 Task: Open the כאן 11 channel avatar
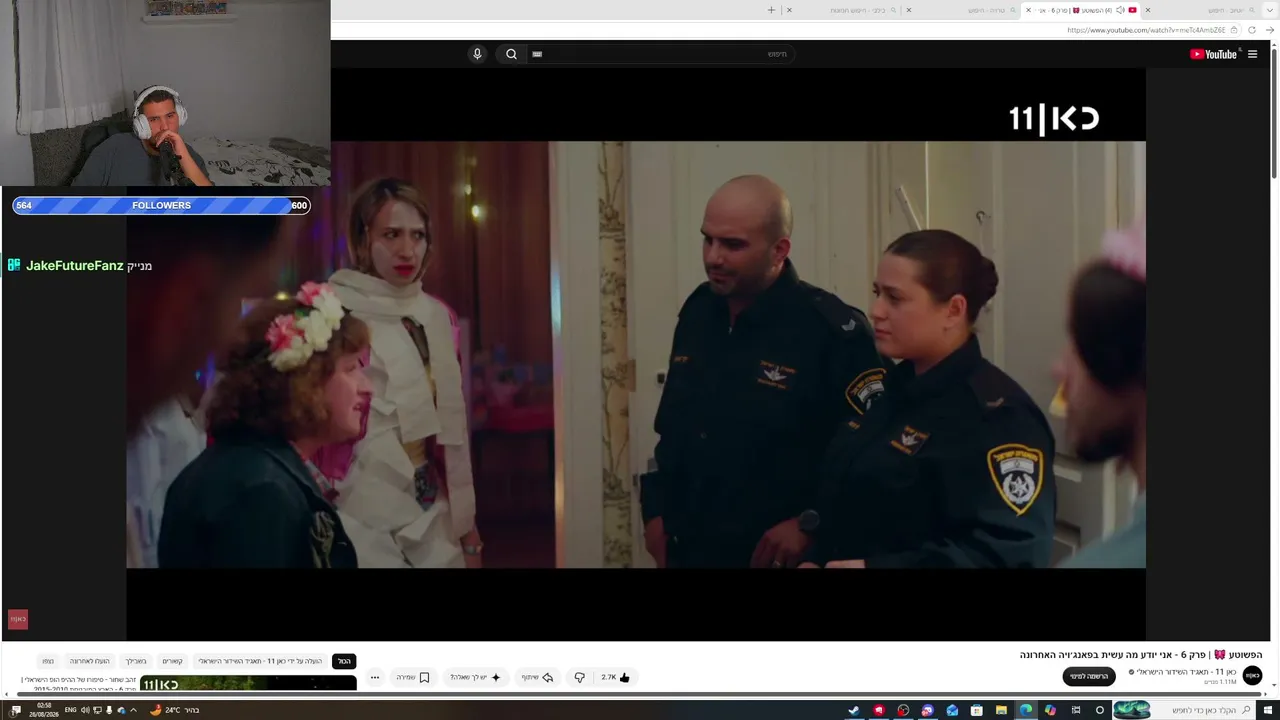(1252, 676)
